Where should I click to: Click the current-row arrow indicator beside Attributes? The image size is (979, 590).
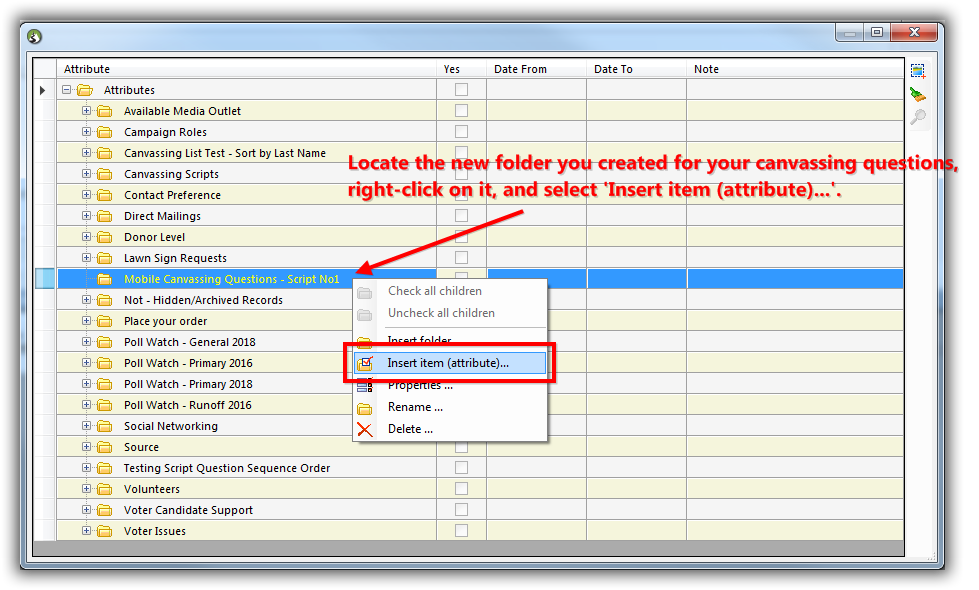click(x=42, y=90)
